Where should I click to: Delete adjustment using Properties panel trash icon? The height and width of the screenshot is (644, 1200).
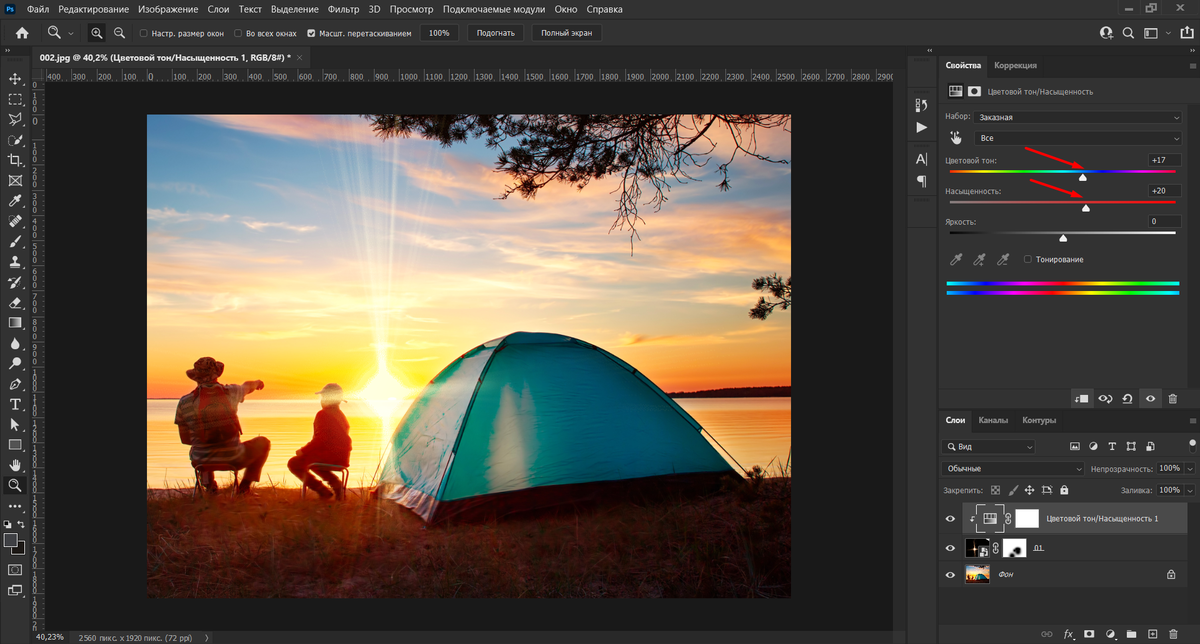click(x=1173, y=398)
